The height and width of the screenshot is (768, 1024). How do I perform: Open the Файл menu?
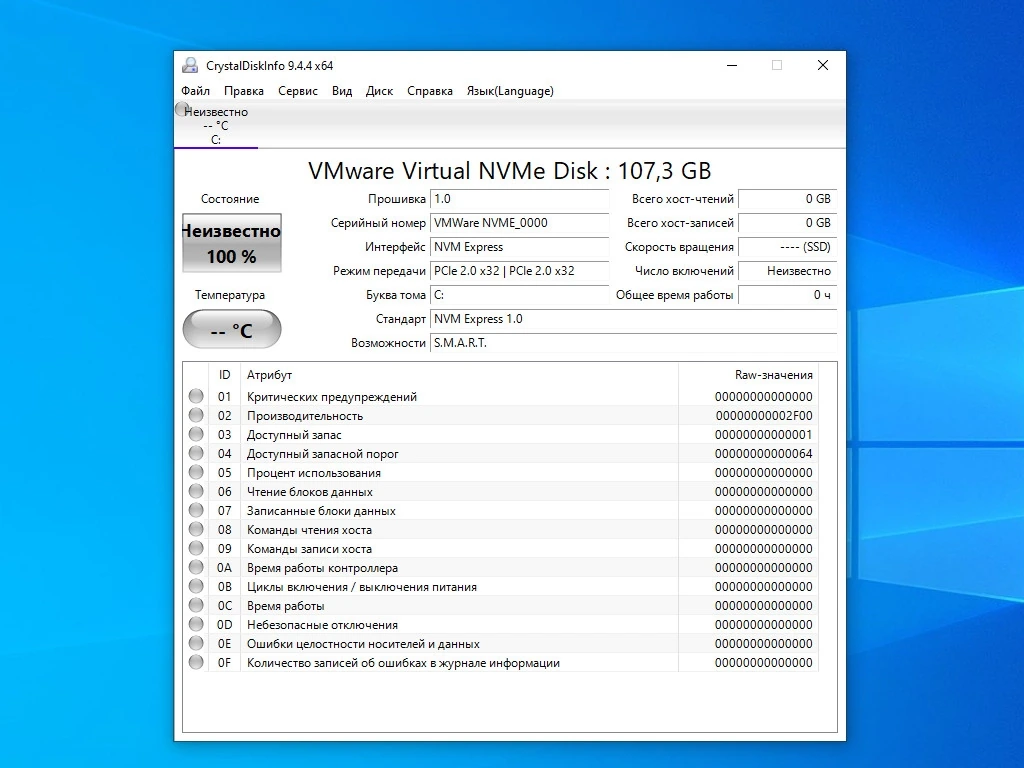(x=195, y=91)
